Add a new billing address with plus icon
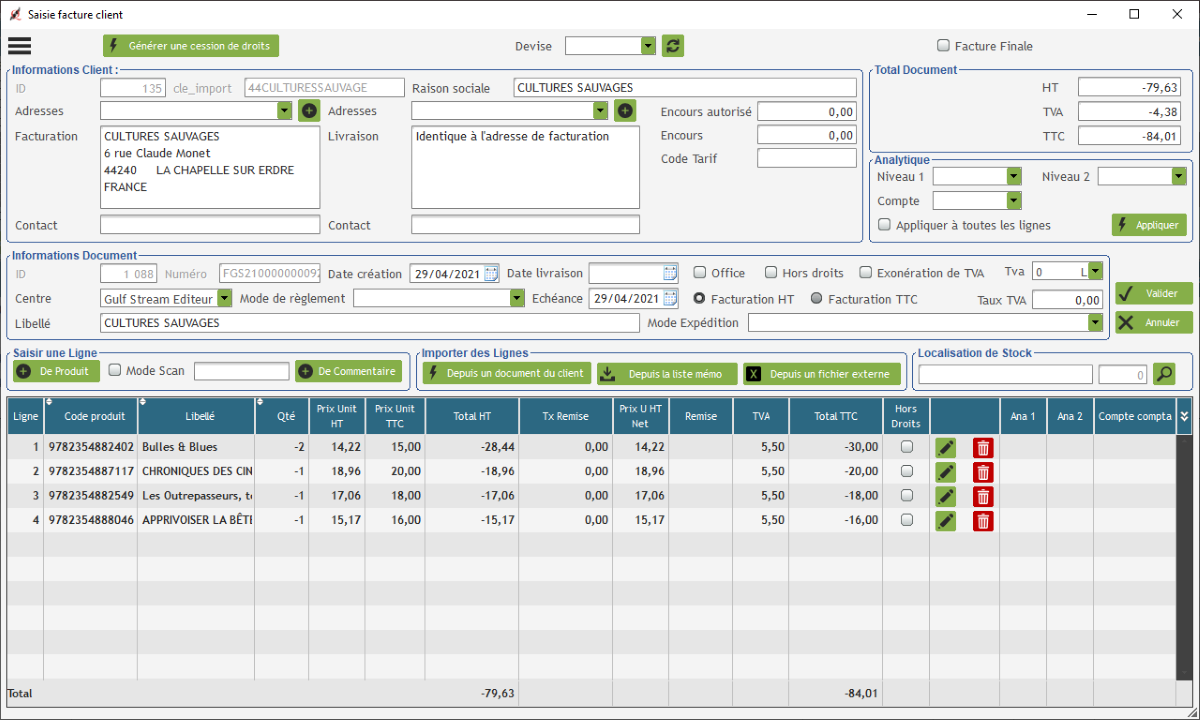 point(309,111)
